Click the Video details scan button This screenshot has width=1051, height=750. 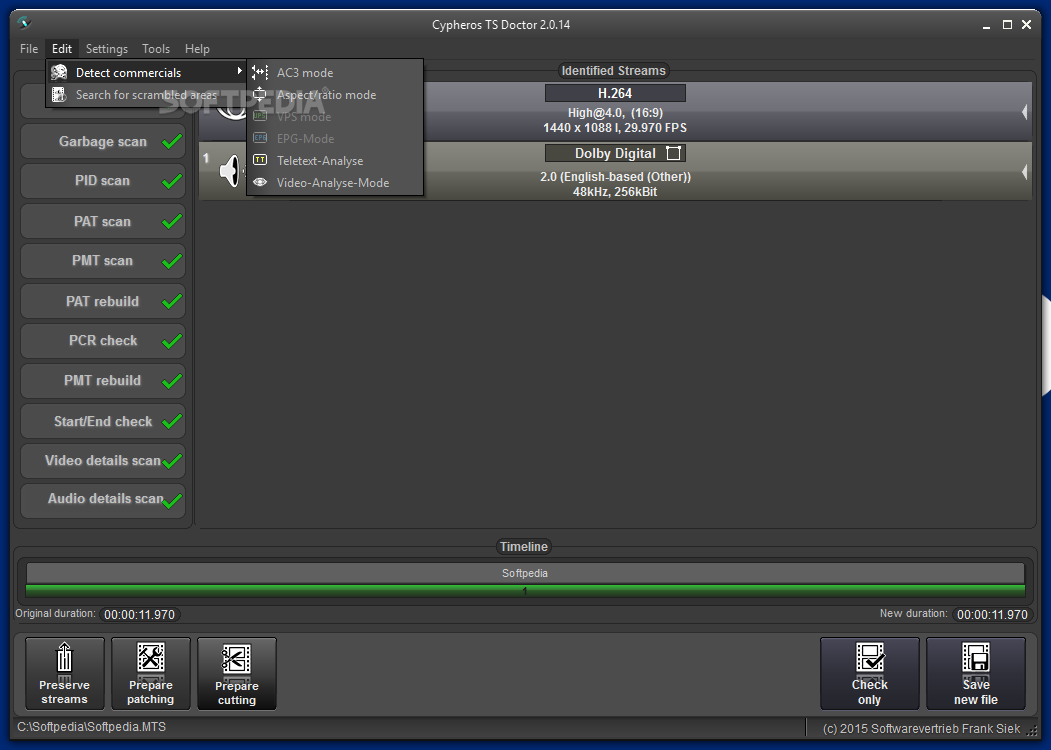click(x=103, y=460)
